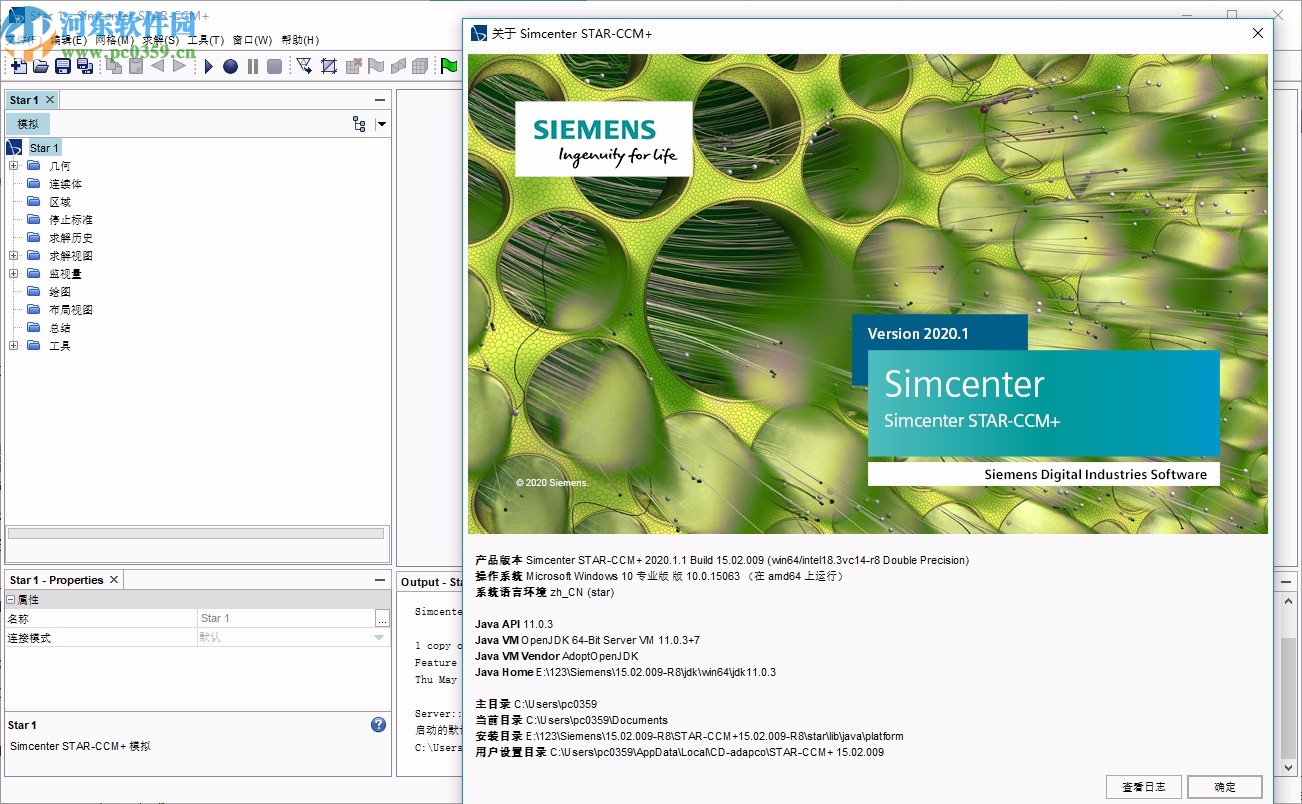The image size is (1302, 804).
Task: Click the crossed-square mesh pipeline icon
Action: [328, 66]
